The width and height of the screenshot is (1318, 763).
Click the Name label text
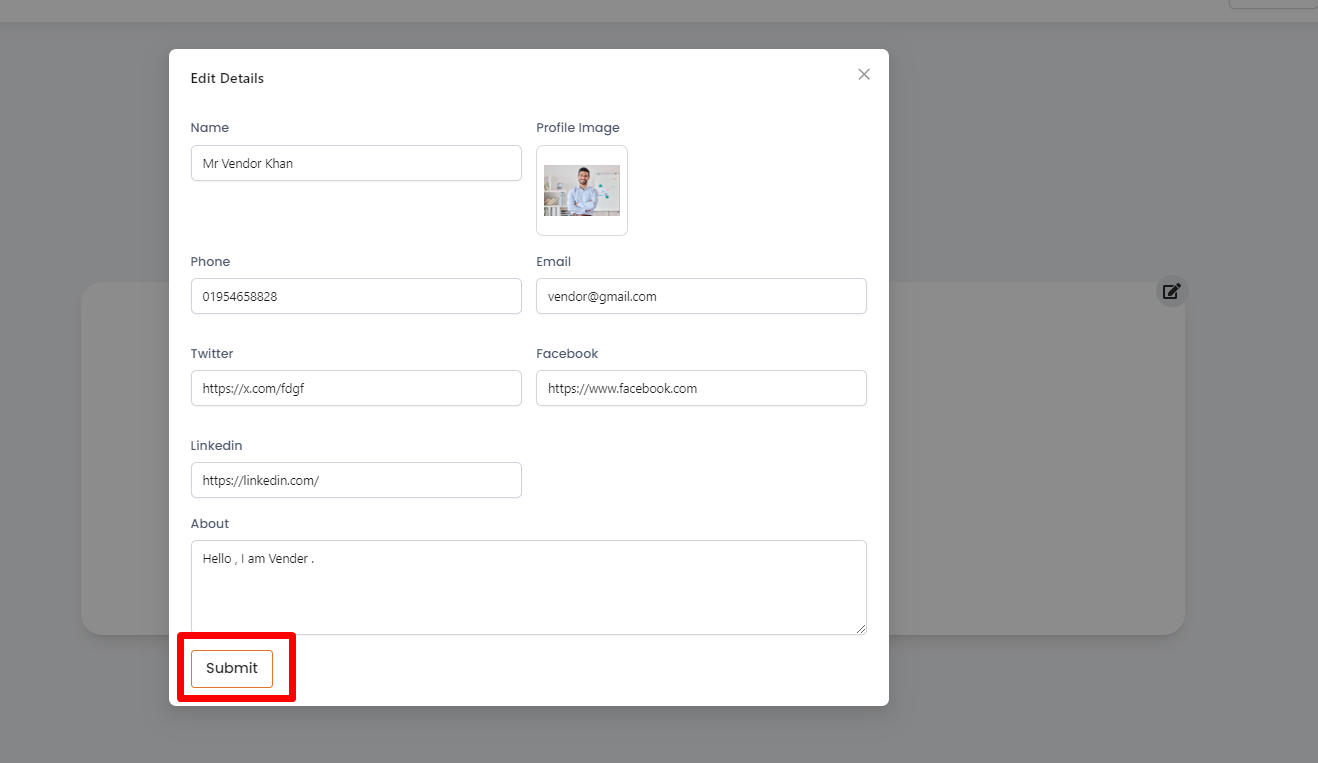point(210,128)
